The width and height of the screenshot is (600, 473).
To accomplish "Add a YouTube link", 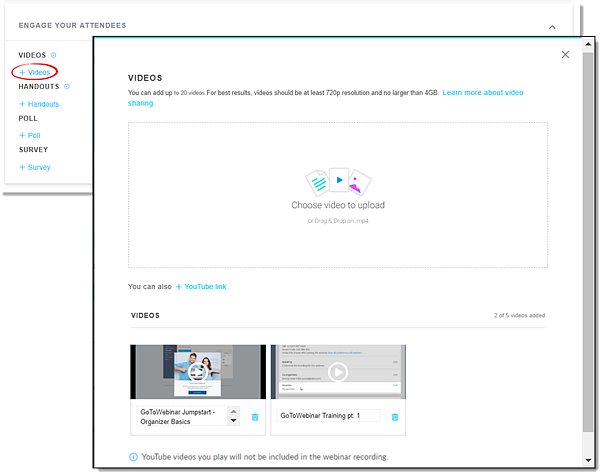I will (x=201, y=287).
